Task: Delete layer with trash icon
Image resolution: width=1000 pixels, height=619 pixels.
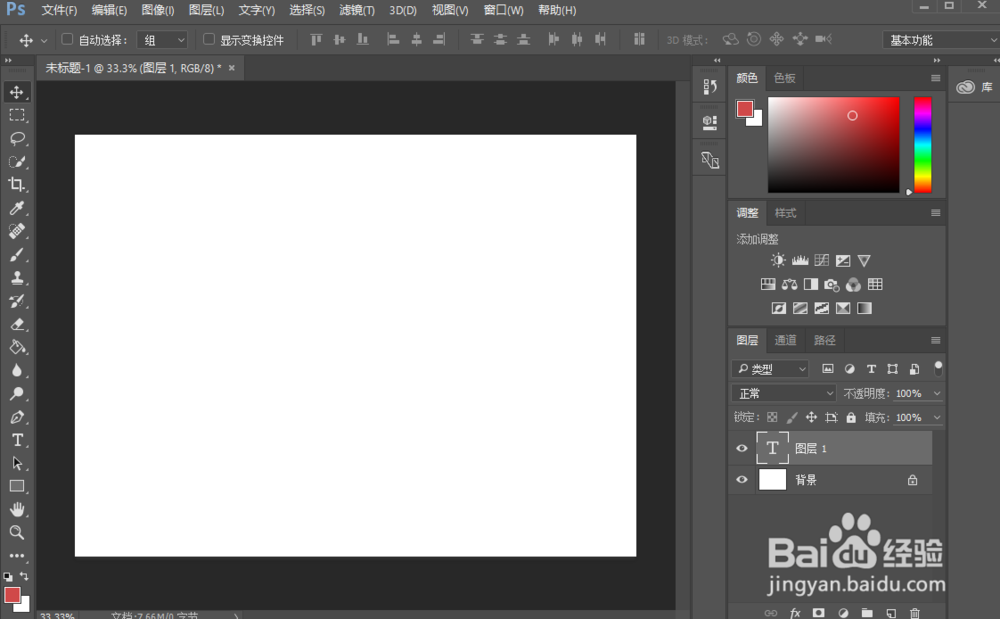Action: click(915, 613)
